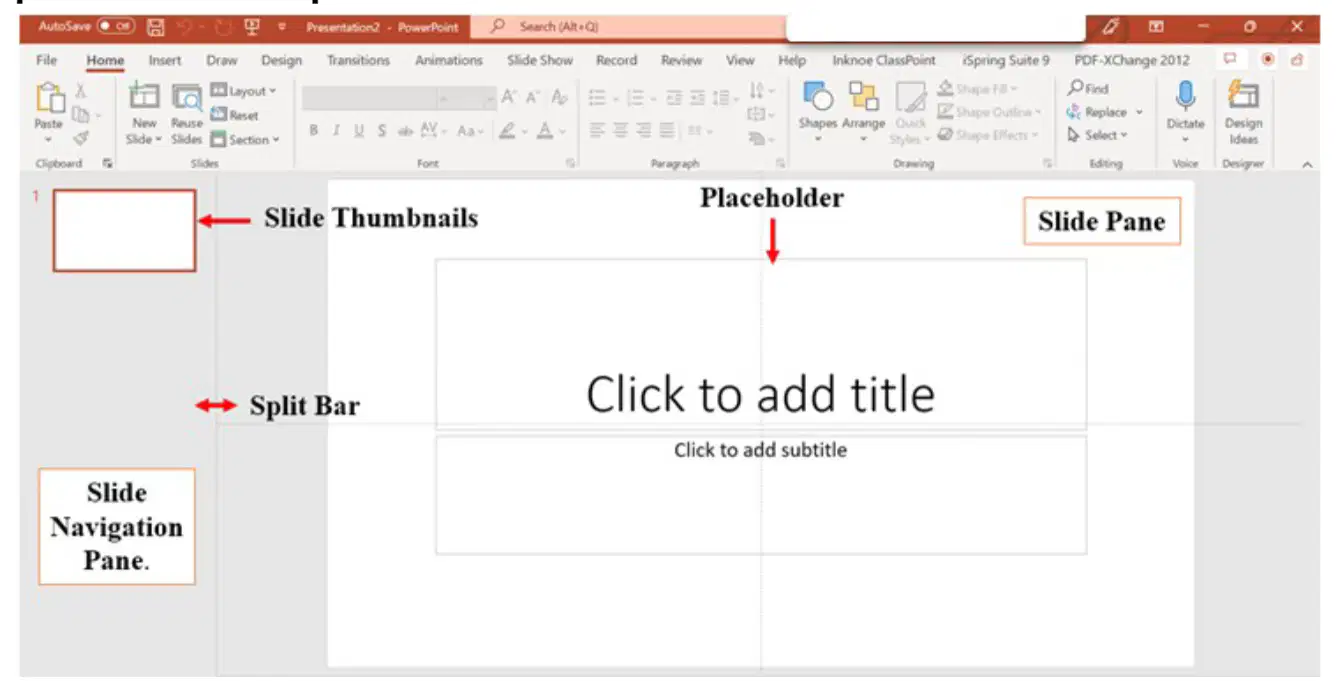This screenshot has height=698, width=1336.
Task: Click the Arrange icon
Action: pyautogui.click(x=863, y=97)
